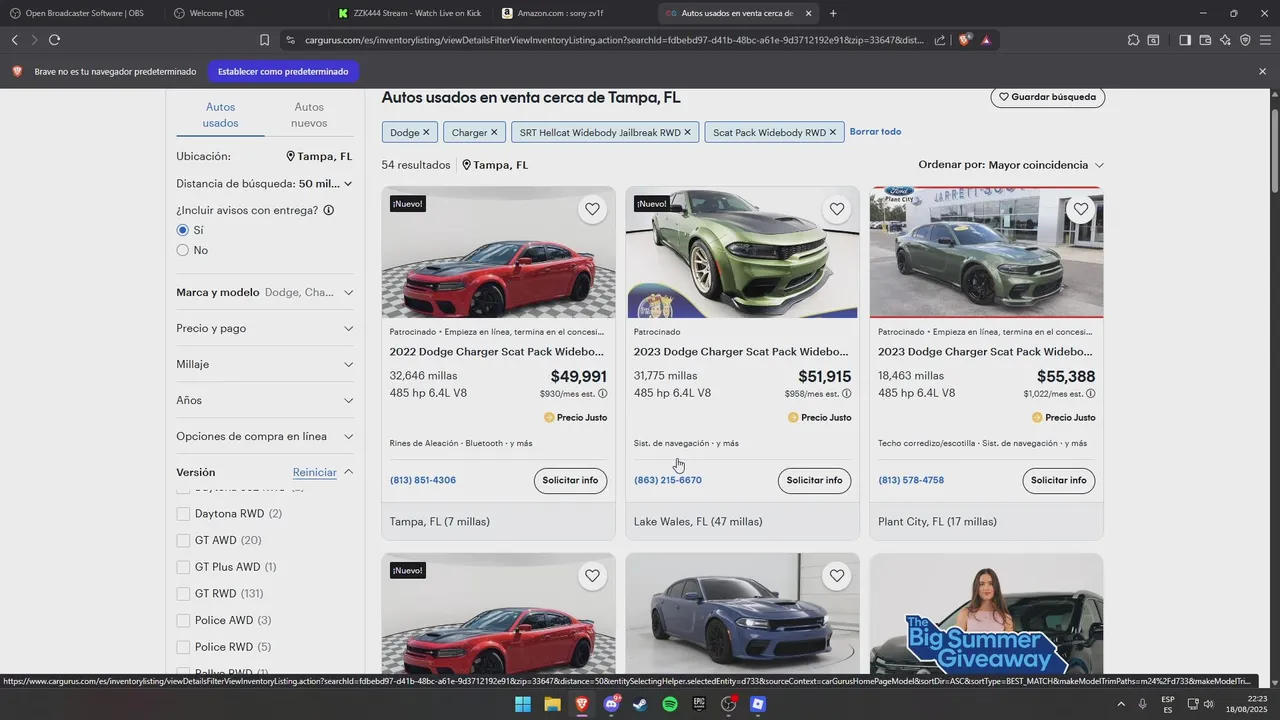Image resolution: width=1280 pixels, height=720 pixels.
Task: Open the share icon in address bar
Action: click(x=940, y=40)
